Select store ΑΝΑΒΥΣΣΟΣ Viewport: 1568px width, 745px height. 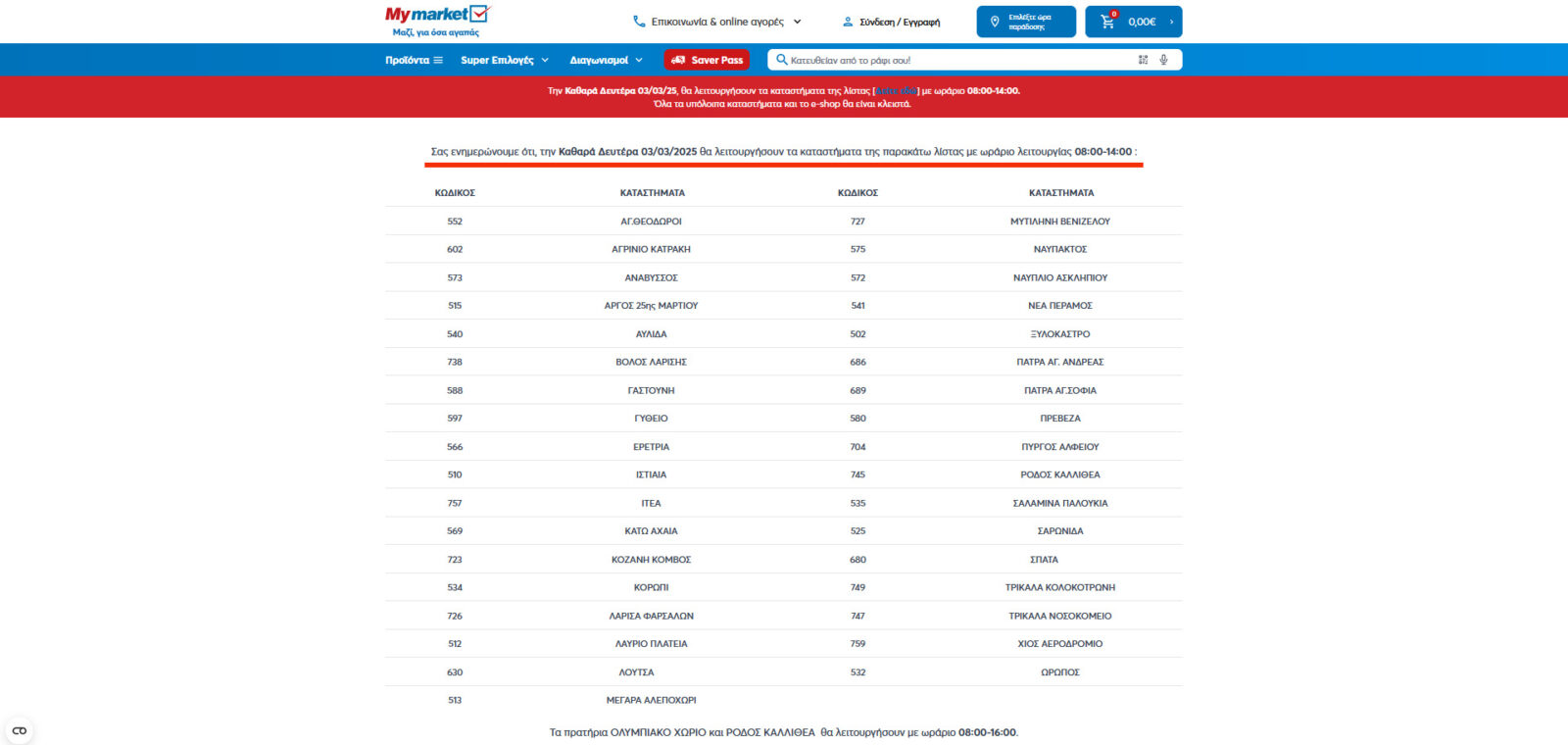651,277
